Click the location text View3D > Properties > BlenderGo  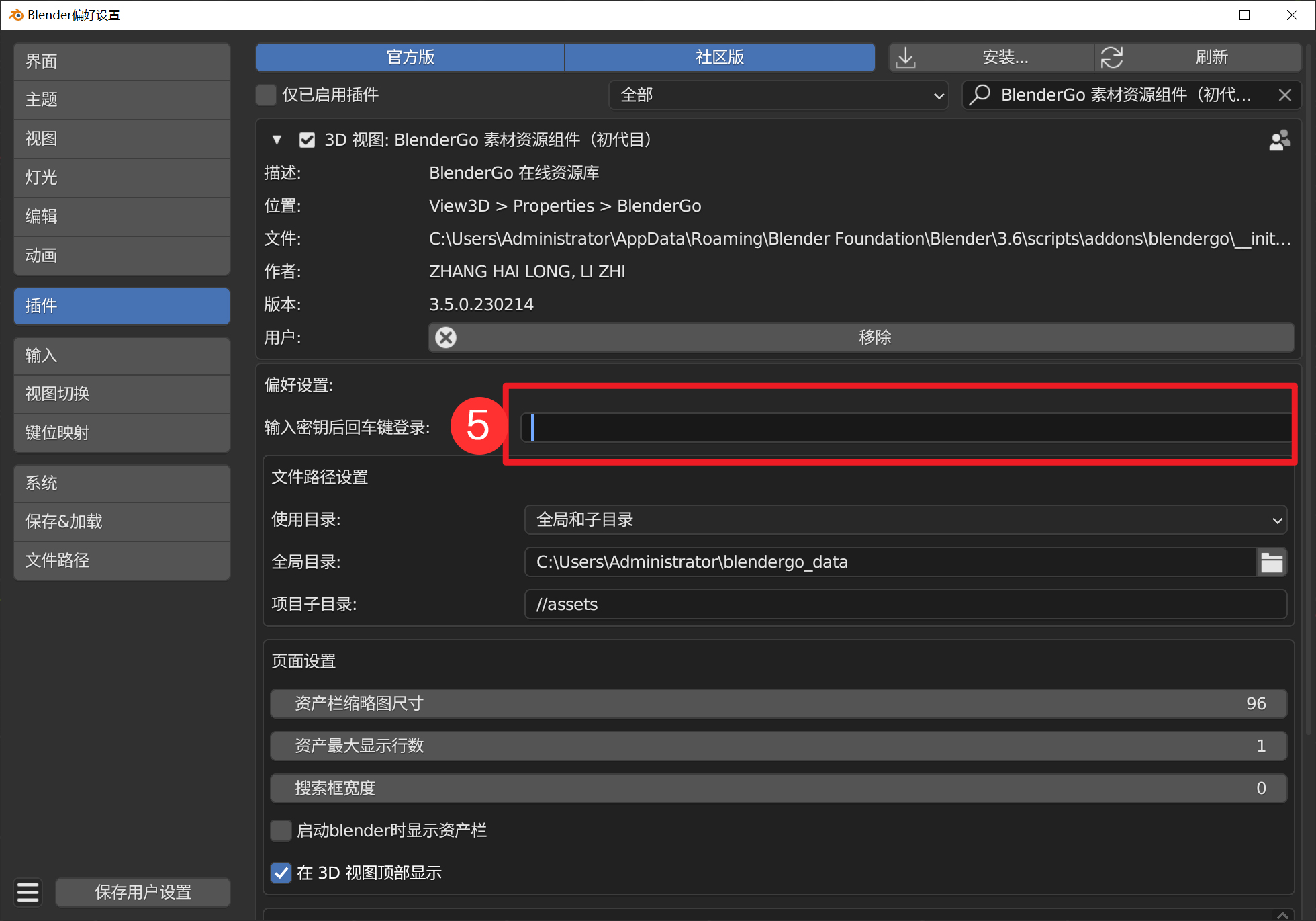coord(565,206)
